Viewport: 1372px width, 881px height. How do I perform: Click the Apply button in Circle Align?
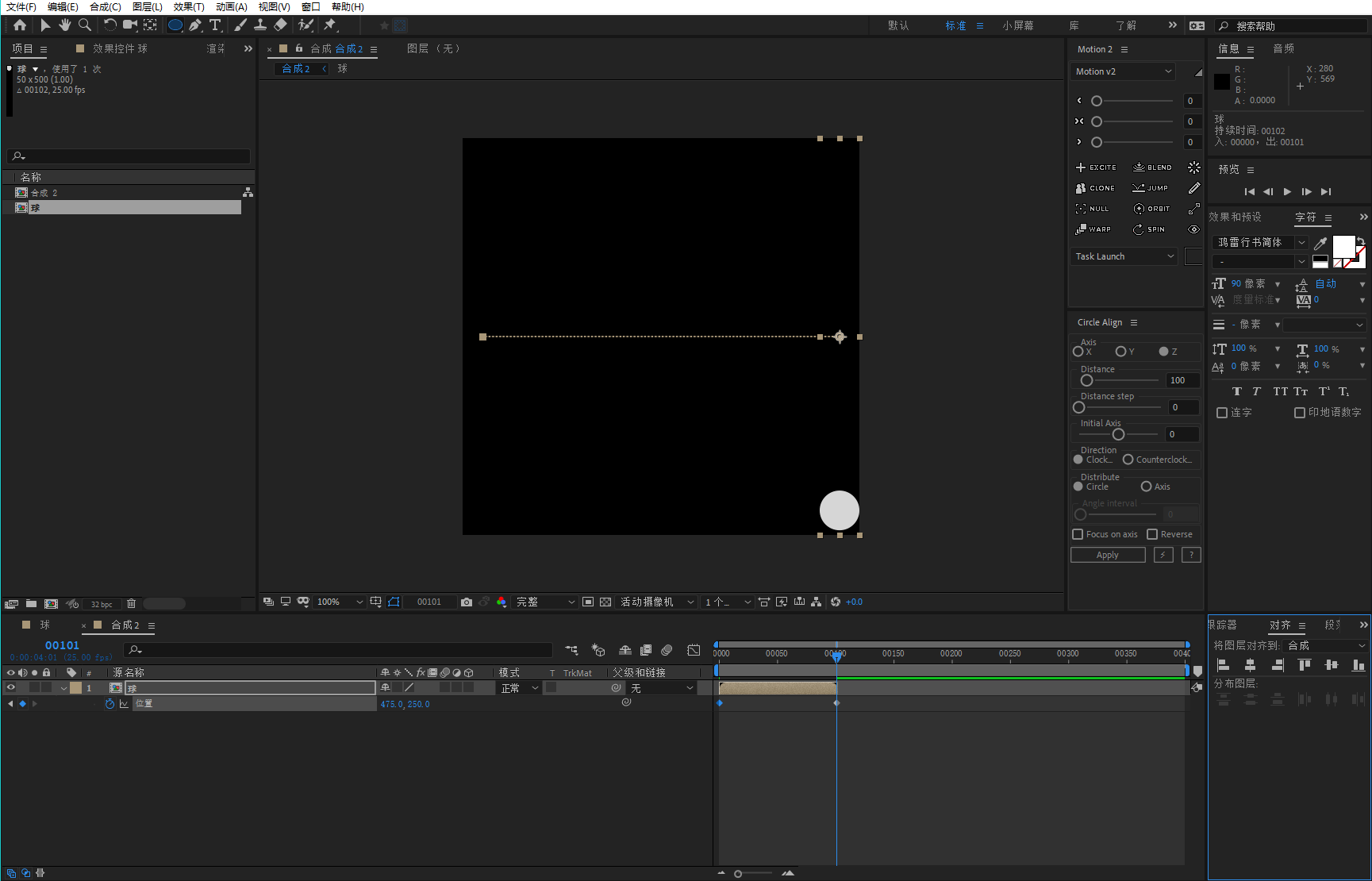point(1108,555)
